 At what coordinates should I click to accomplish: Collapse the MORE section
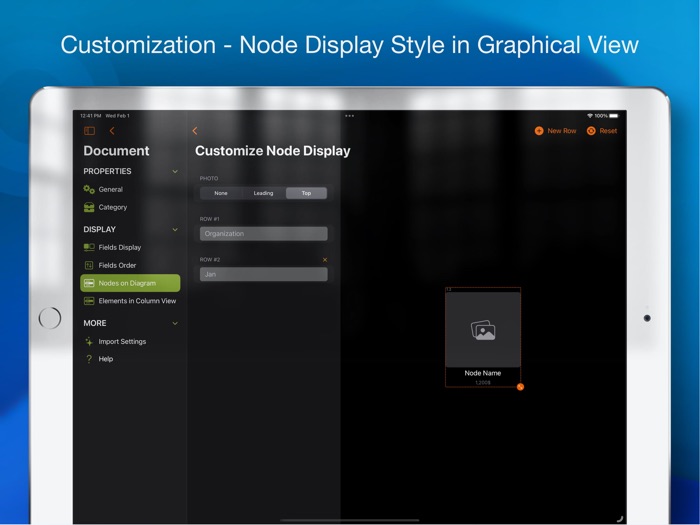175,323
